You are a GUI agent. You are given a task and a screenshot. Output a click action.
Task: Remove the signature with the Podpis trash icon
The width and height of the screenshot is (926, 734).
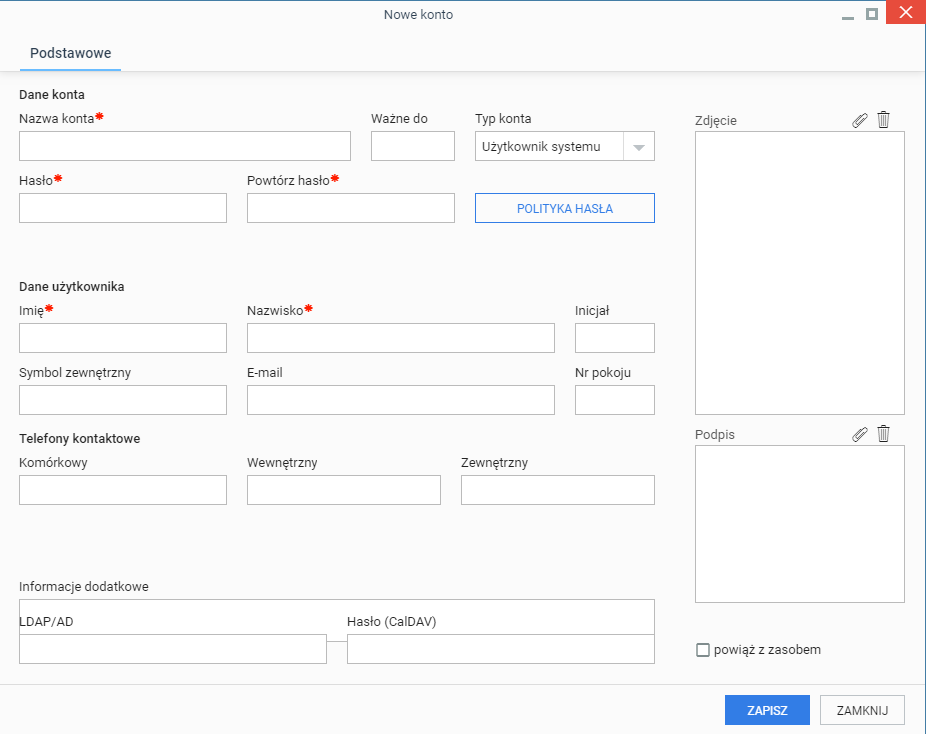[883, 434]
